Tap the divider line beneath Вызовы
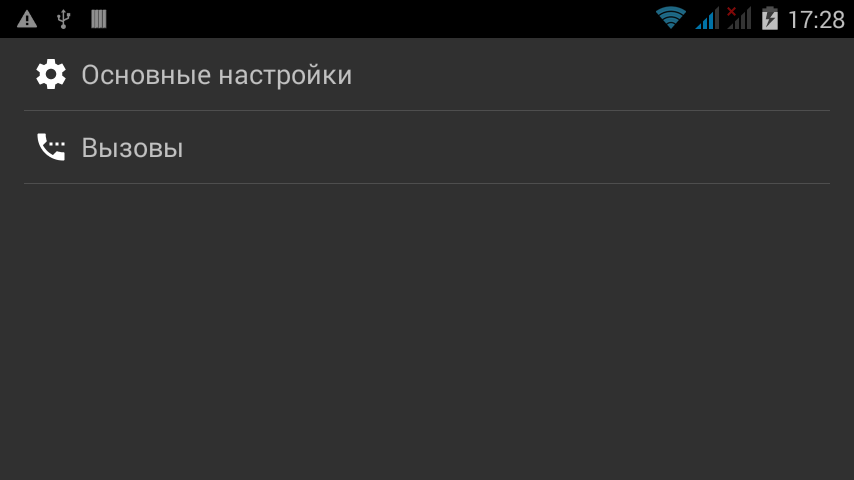Screen dimensions: 854x480 pyautogui.click(x=427, y=184)
